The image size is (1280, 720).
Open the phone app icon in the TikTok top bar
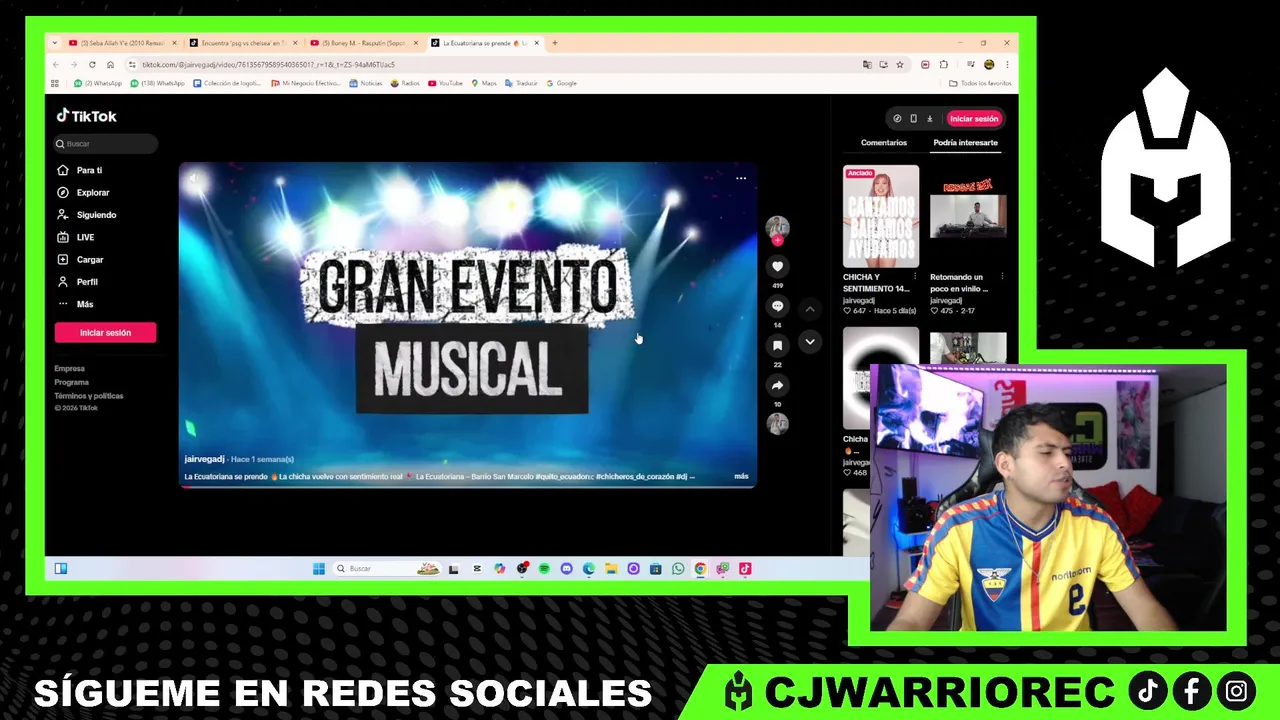tap(913, 118)
